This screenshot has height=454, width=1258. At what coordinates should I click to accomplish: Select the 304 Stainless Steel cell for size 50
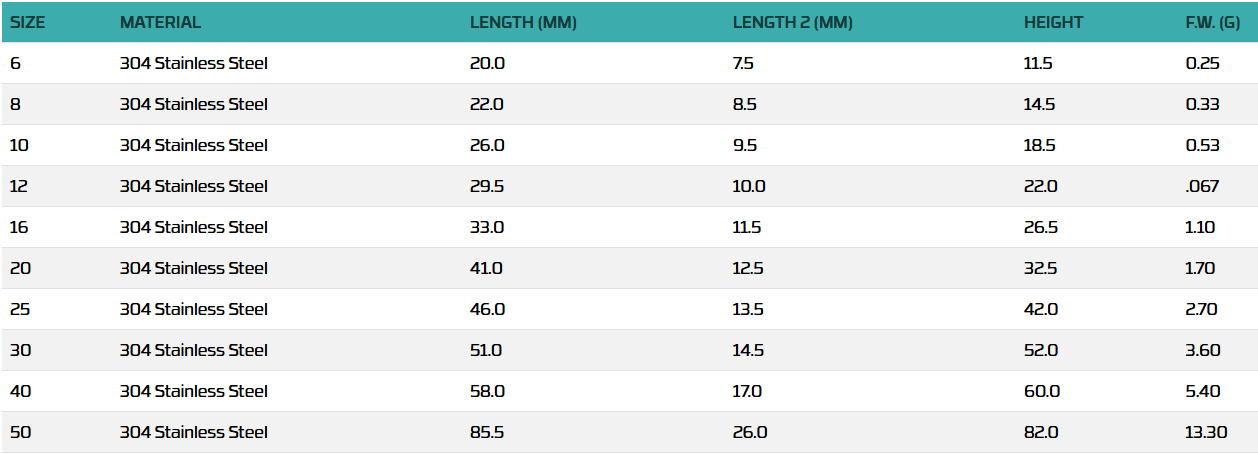(x=194, y=433)
